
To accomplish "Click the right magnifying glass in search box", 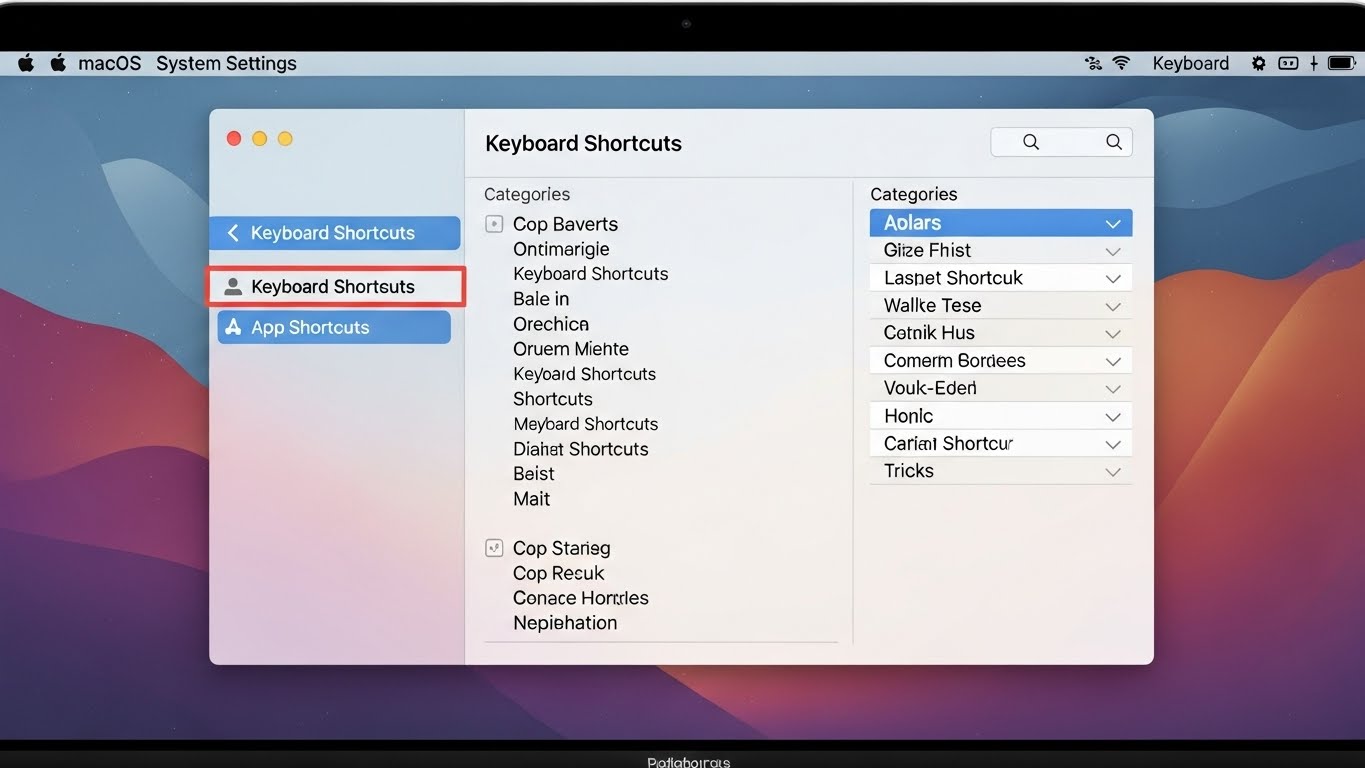I will pos(1113,142).
